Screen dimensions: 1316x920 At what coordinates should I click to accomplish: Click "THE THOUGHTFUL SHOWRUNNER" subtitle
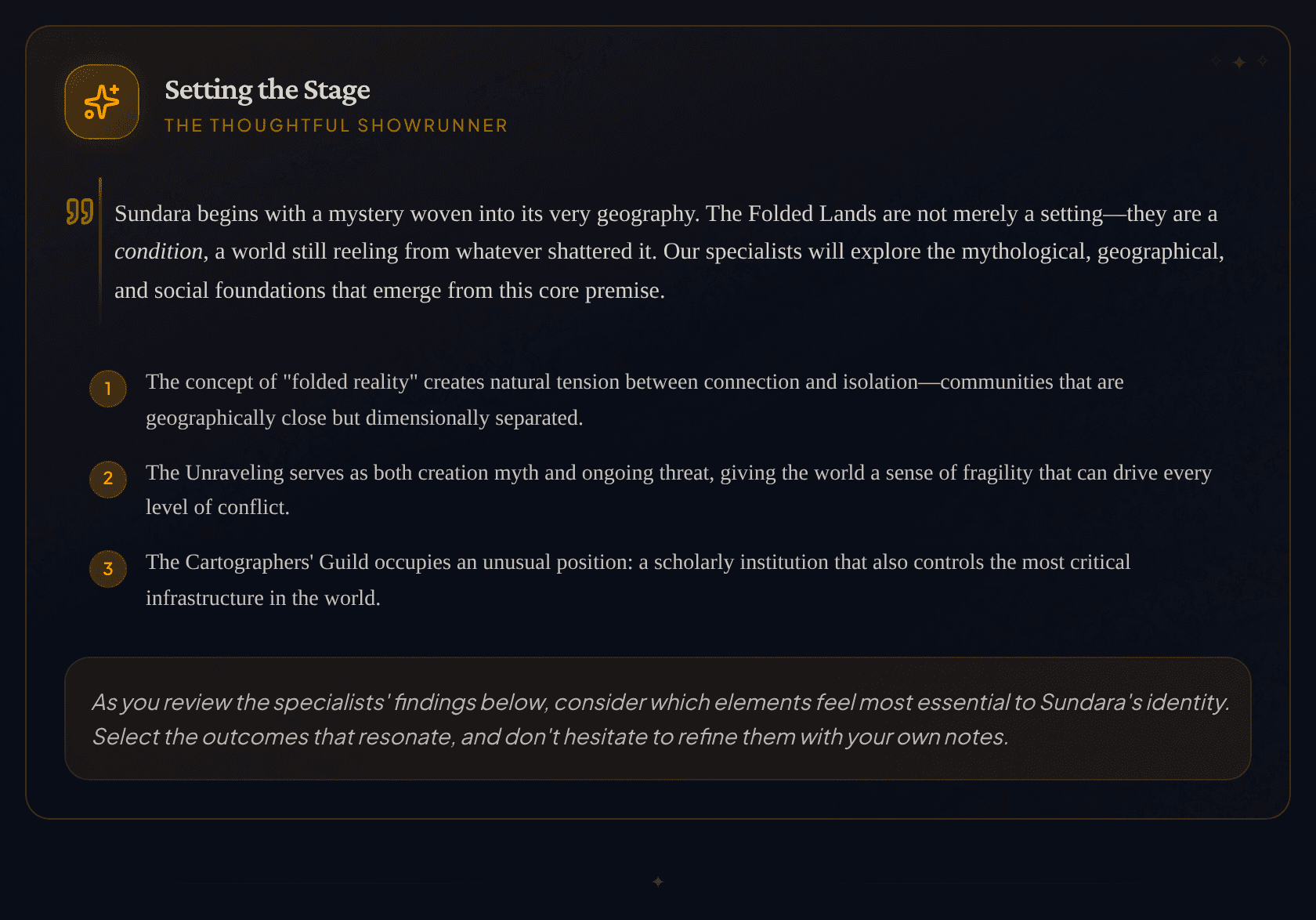click(336, 125)
